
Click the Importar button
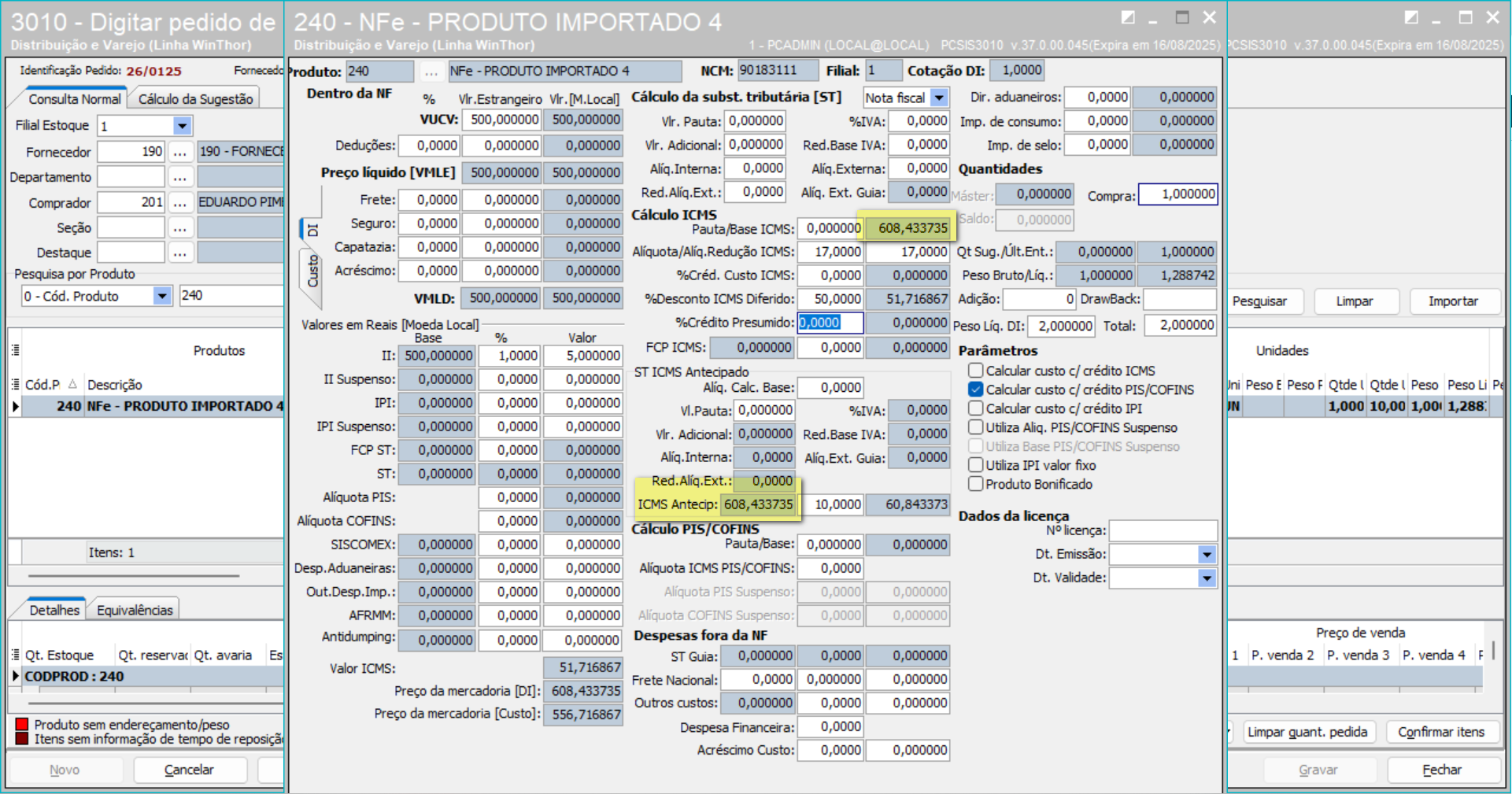[x=1453, y=301]
